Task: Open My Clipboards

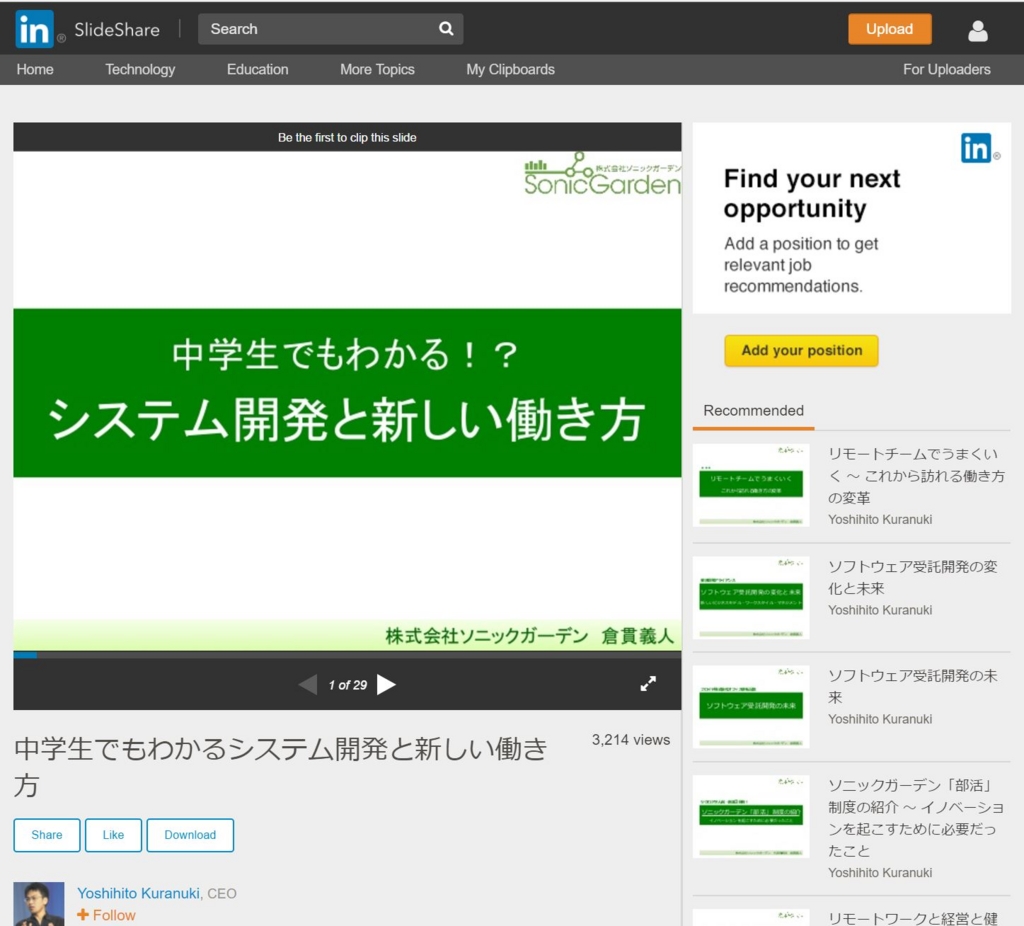Action: pos(511,69)
